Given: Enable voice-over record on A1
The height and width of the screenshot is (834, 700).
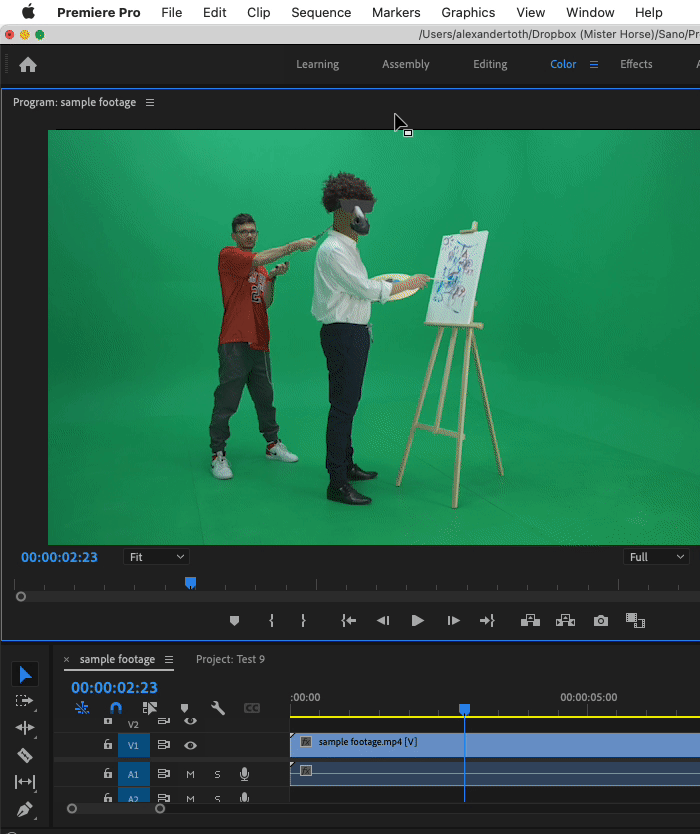Looking at the screenshot, I should [x=244, y=774].
